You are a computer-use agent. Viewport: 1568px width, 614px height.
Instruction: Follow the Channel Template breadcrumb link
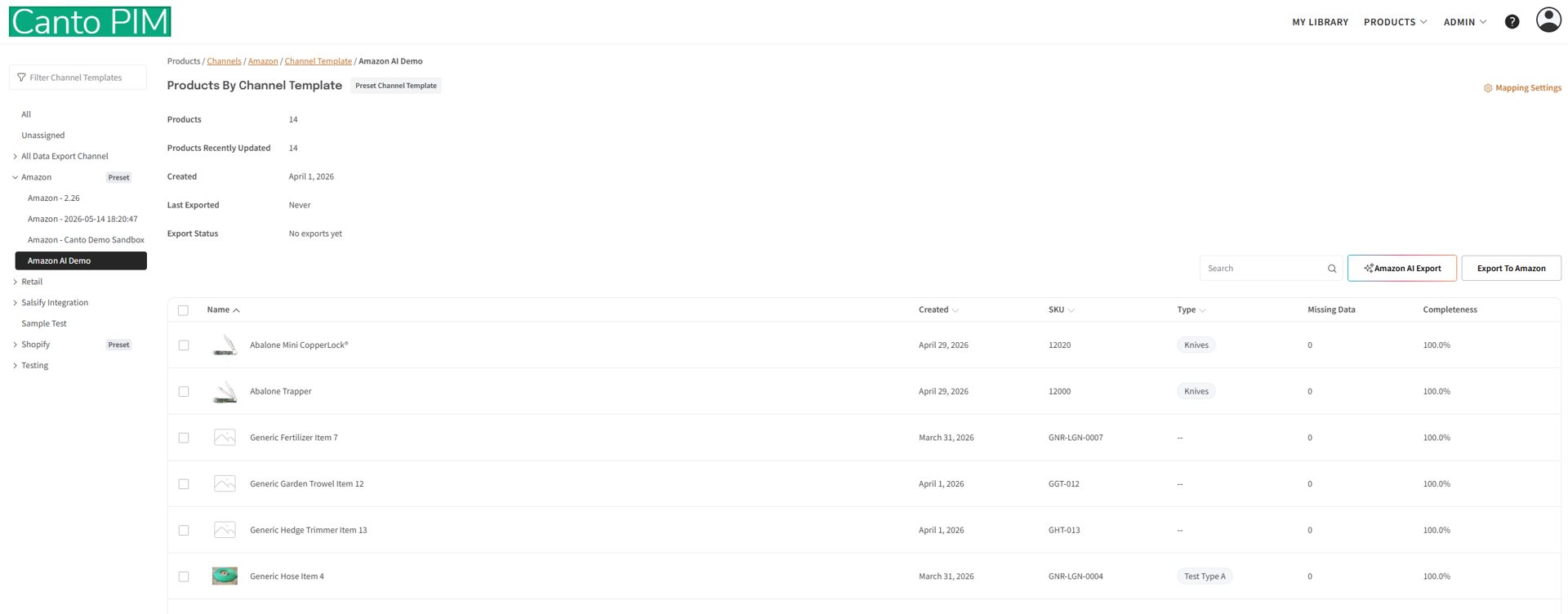pos(318,61)
